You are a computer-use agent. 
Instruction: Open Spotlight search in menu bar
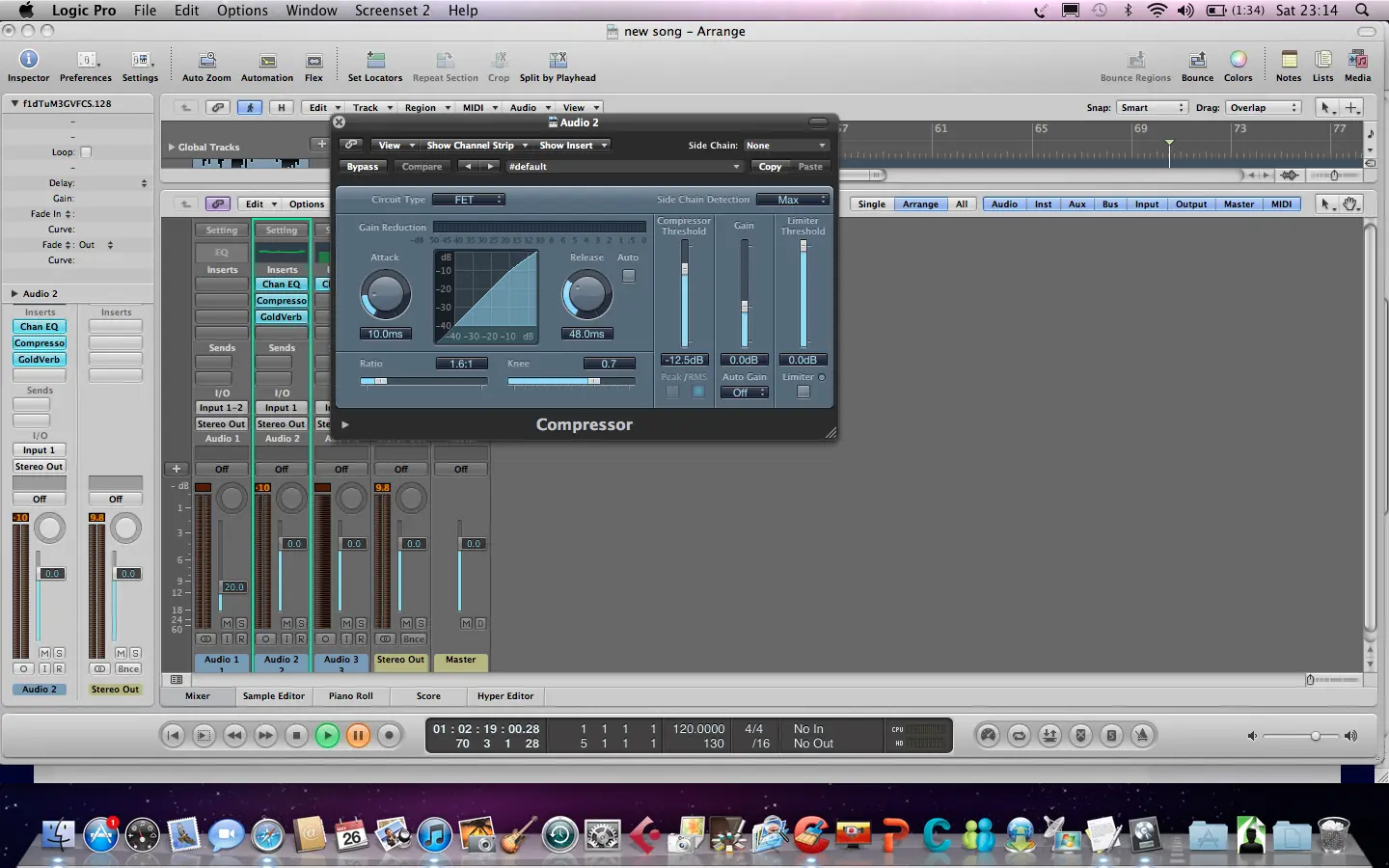[x=1362, y=11]
